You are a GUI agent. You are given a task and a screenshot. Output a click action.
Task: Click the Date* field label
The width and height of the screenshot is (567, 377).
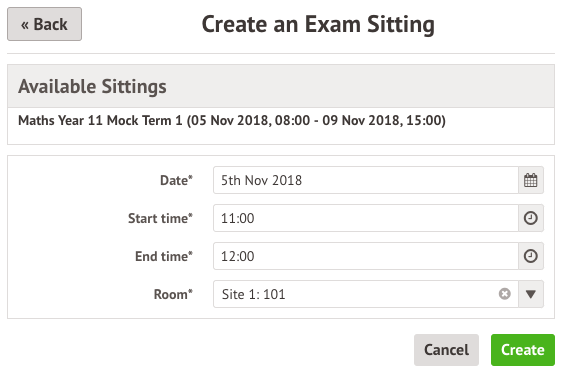(176, 180)
